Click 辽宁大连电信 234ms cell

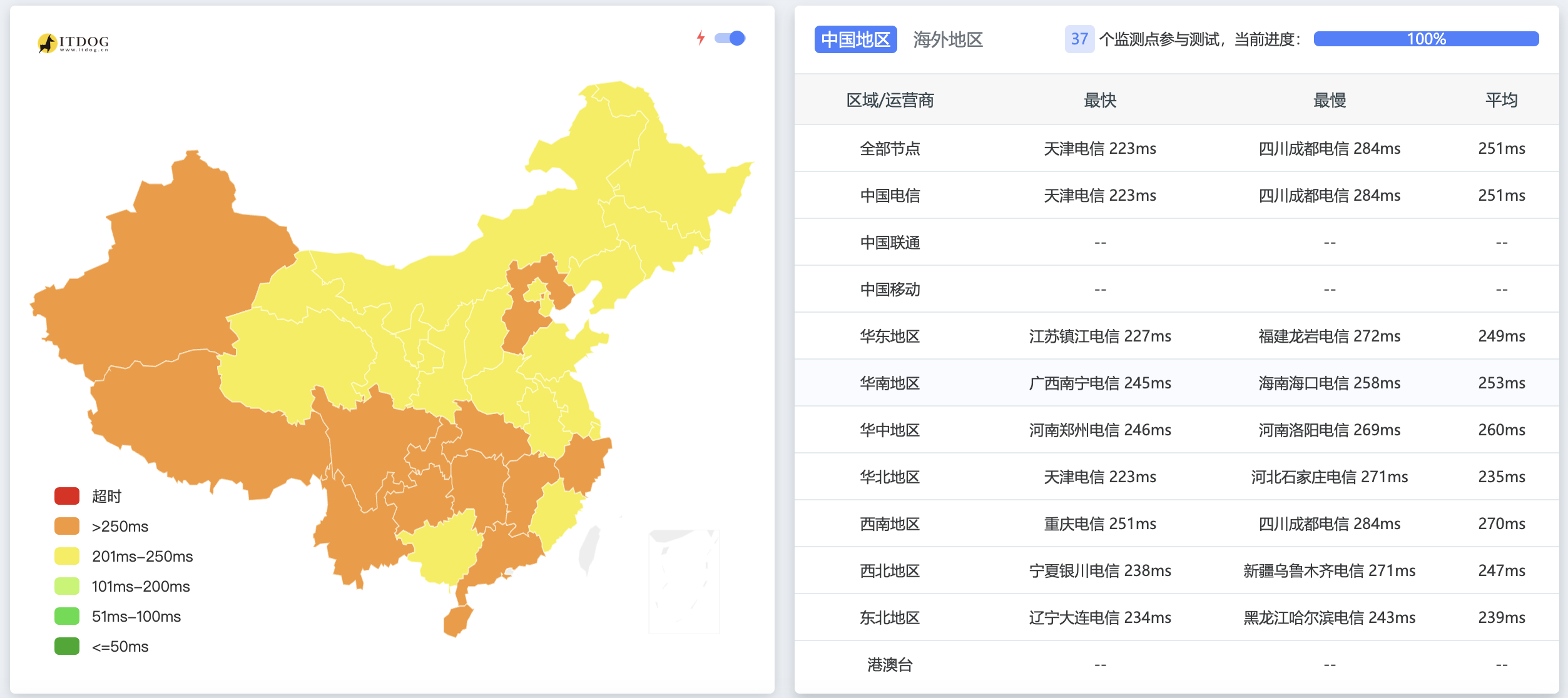1100,617
